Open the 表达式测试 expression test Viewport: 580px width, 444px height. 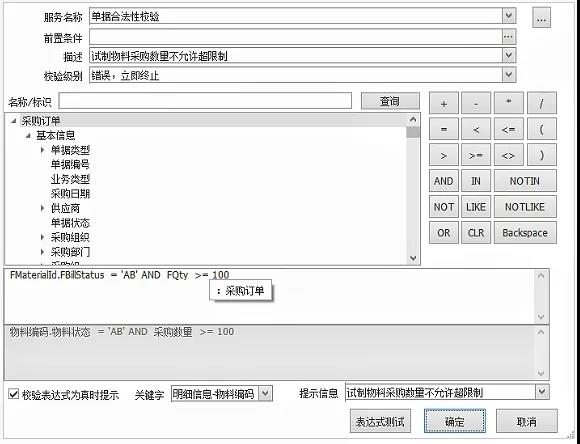(x=380, y=421)
